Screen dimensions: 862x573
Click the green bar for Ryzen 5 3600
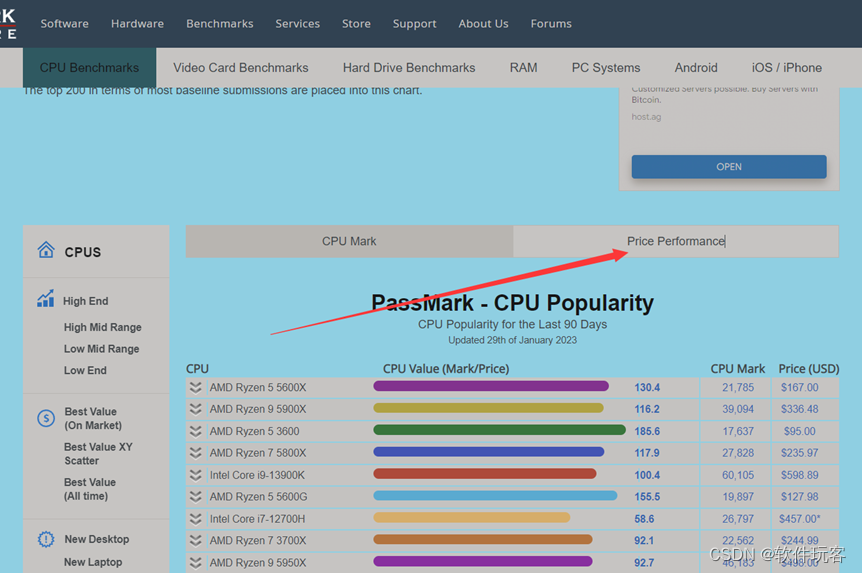499,429
